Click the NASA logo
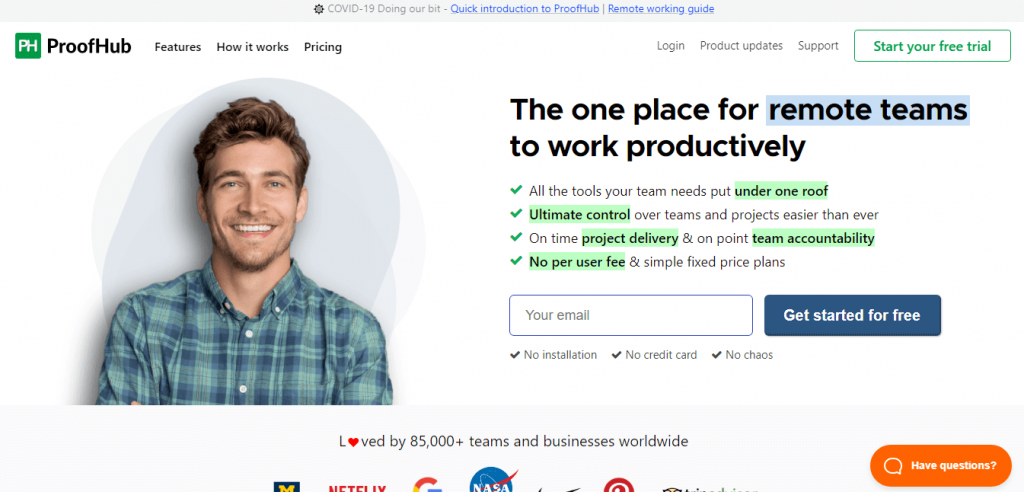1024x492 pixels. 493,482
